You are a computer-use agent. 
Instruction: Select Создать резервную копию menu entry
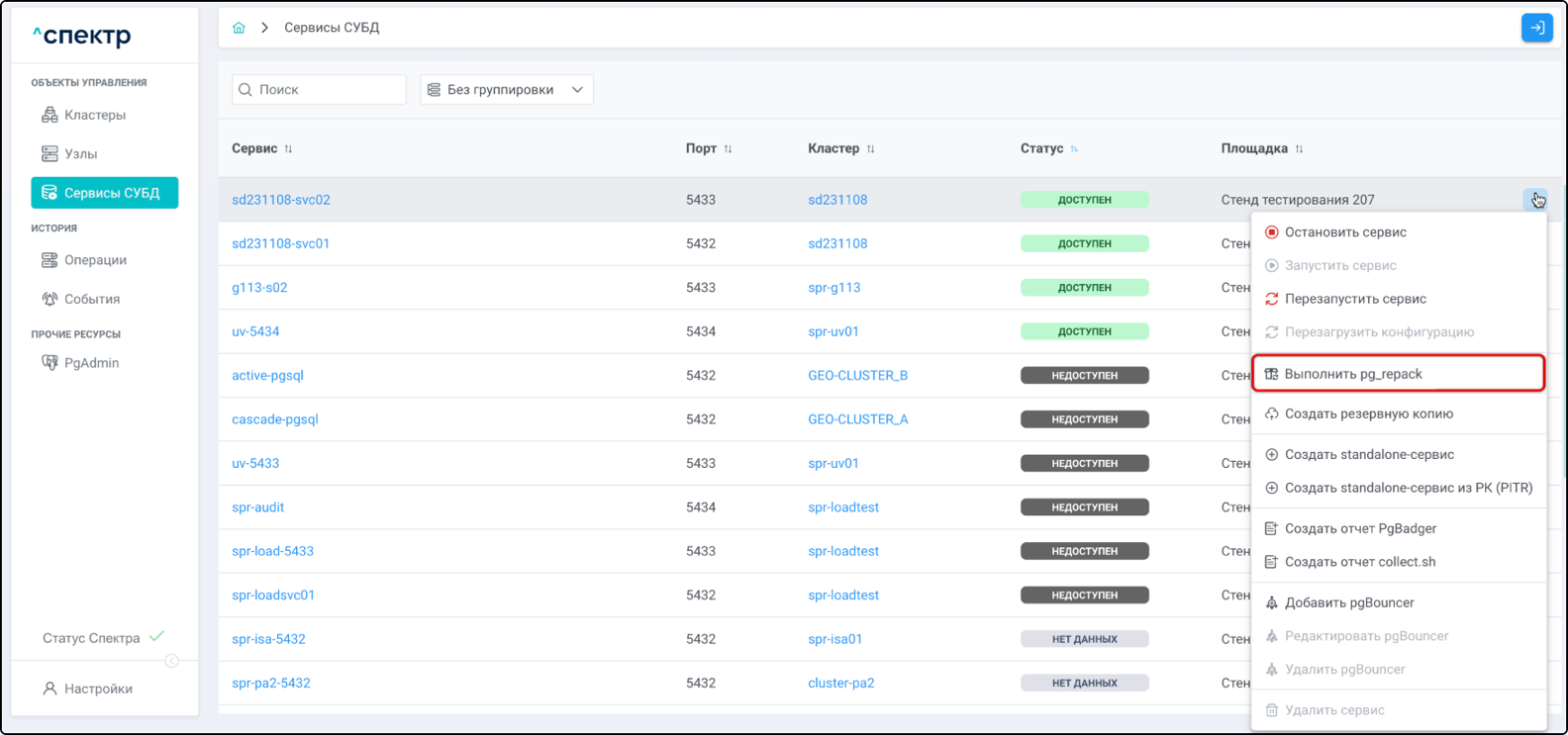point(1368,414)
